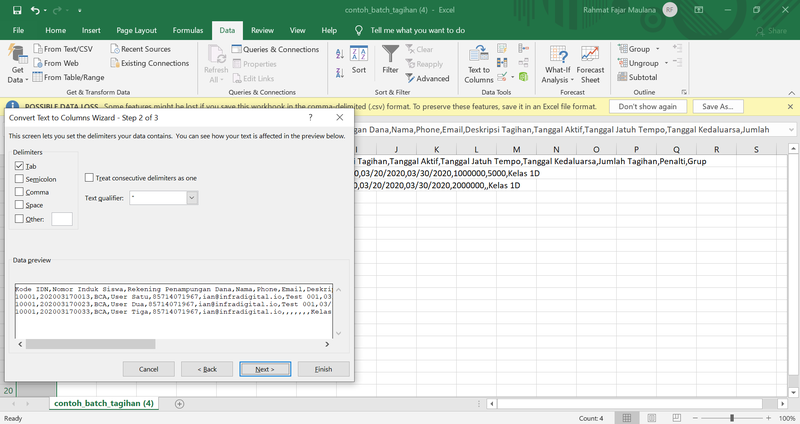Click zoom out minus button

(x=695, y=418)
